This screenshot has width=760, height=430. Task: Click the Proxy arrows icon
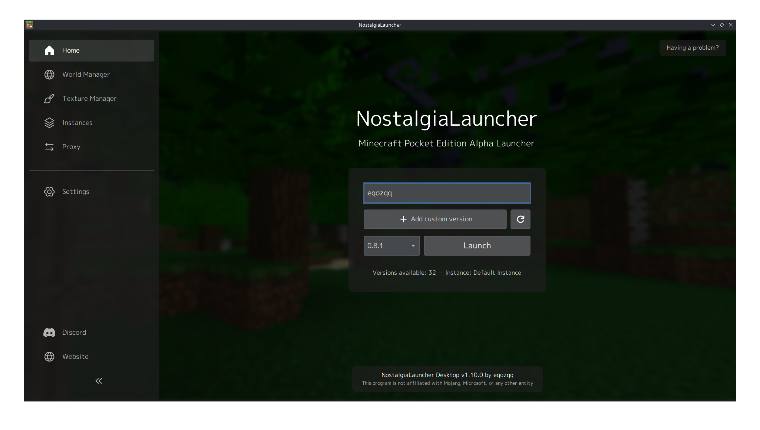[49, 147]
